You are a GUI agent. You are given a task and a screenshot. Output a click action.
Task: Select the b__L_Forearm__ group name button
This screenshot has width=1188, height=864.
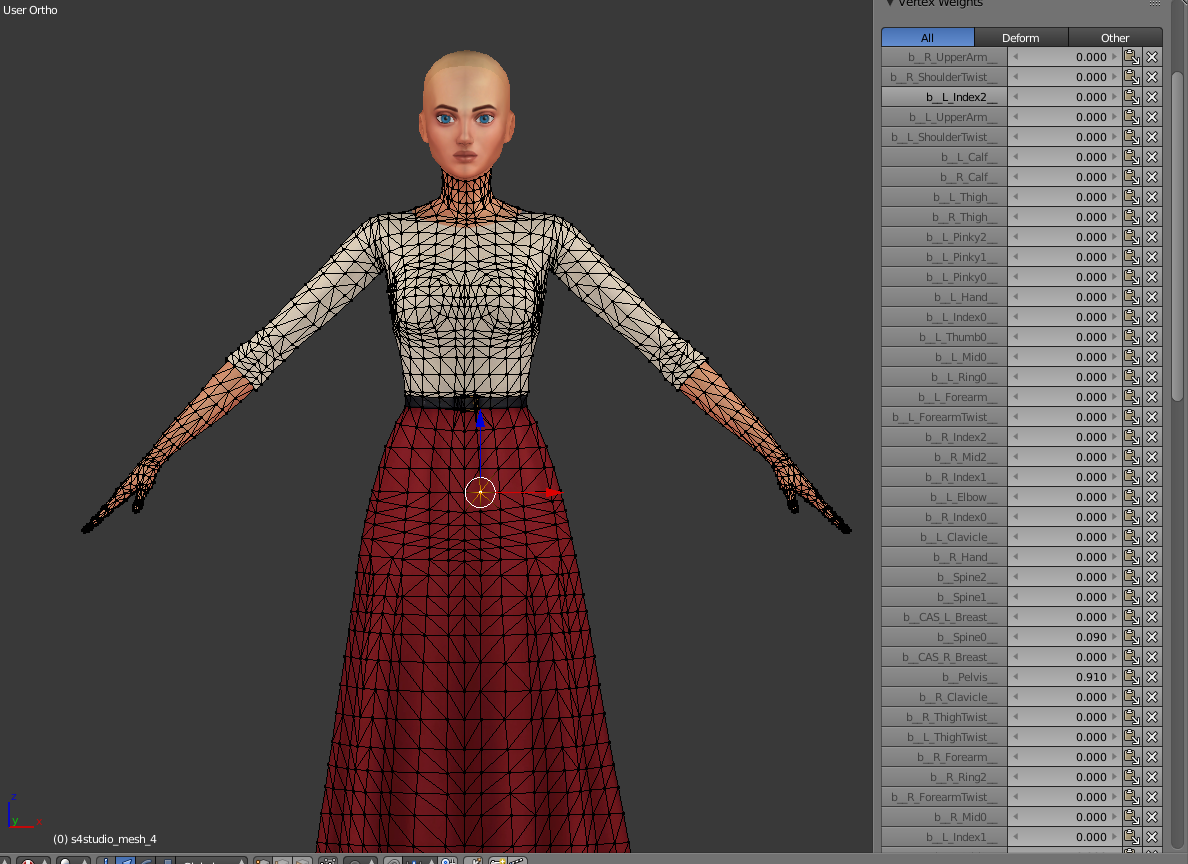(x=944, y=397)
